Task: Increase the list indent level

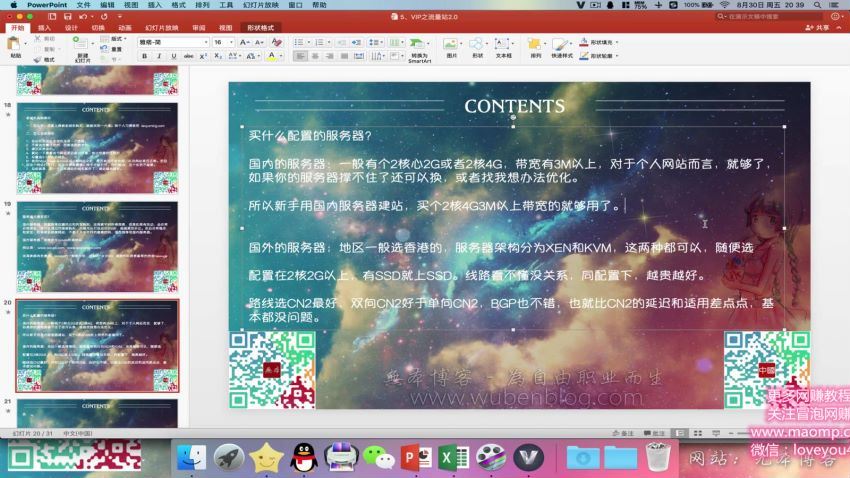Action: click(x=356, y=42)
